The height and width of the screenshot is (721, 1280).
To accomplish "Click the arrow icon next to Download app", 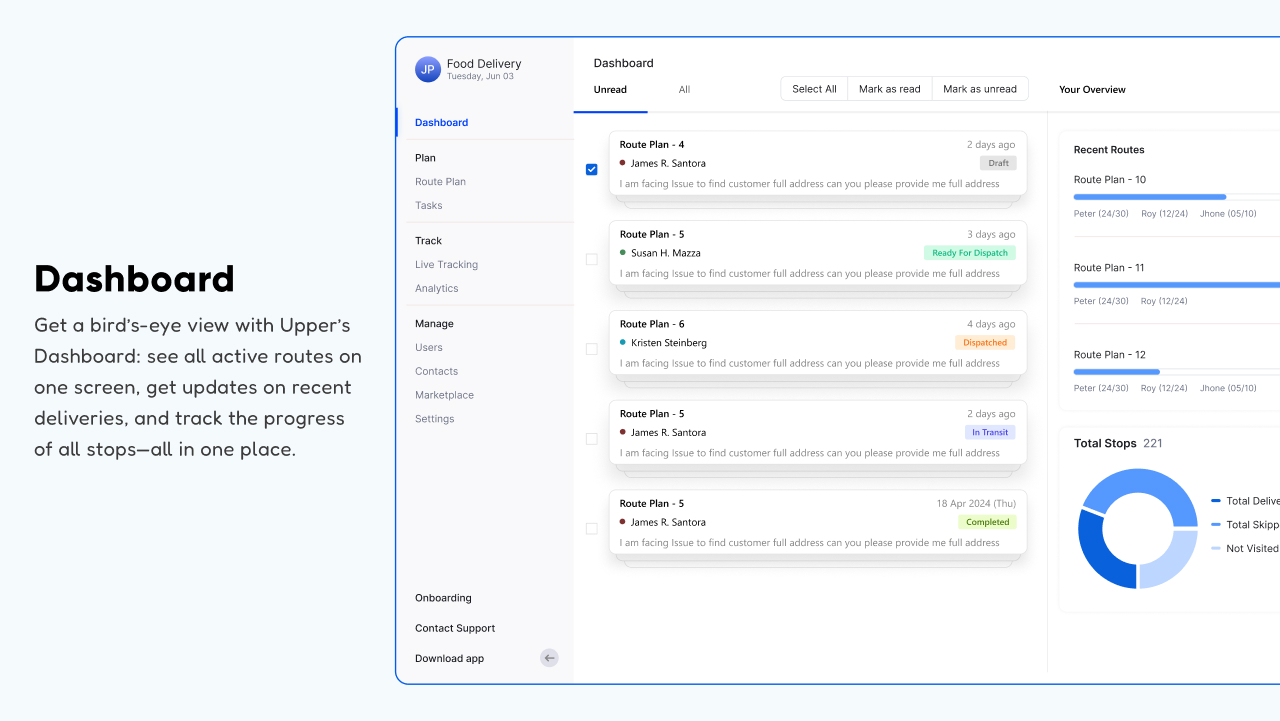I will click(x=548, y=658).
